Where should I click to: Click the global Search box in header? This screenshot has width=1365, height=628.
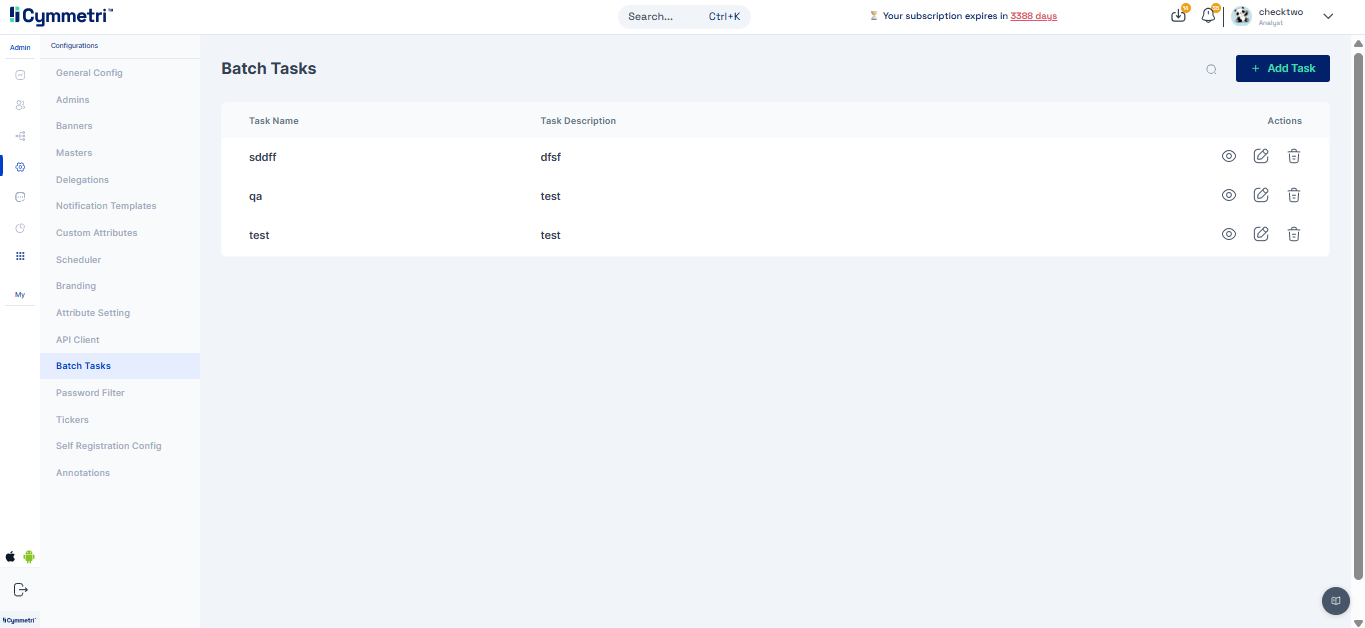[684, 16]
